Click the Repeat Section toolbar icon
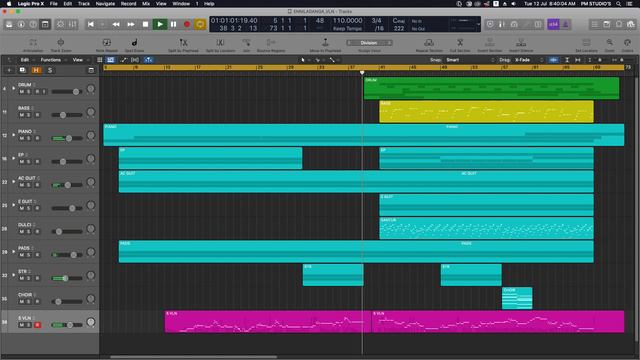 (429, 42)
